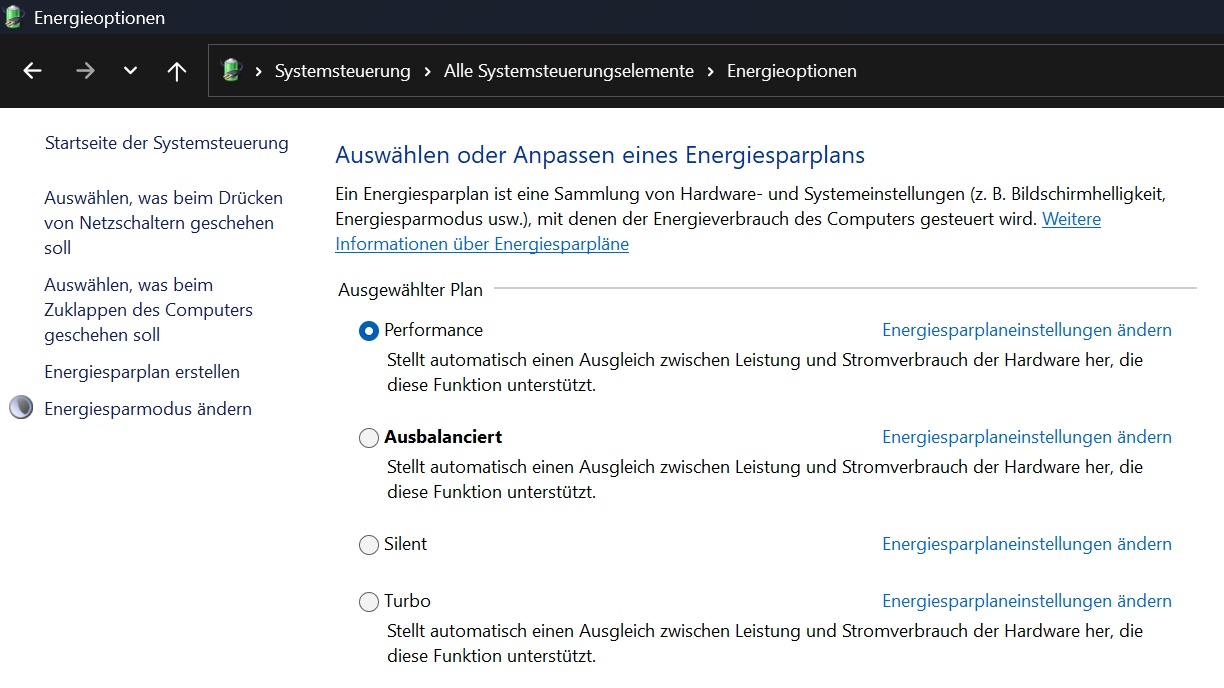This screenshot has height=688, width=1224.
Task: Click the moon icon beside Energiesparmodus ändern
Action: click(x=21, y=408)
